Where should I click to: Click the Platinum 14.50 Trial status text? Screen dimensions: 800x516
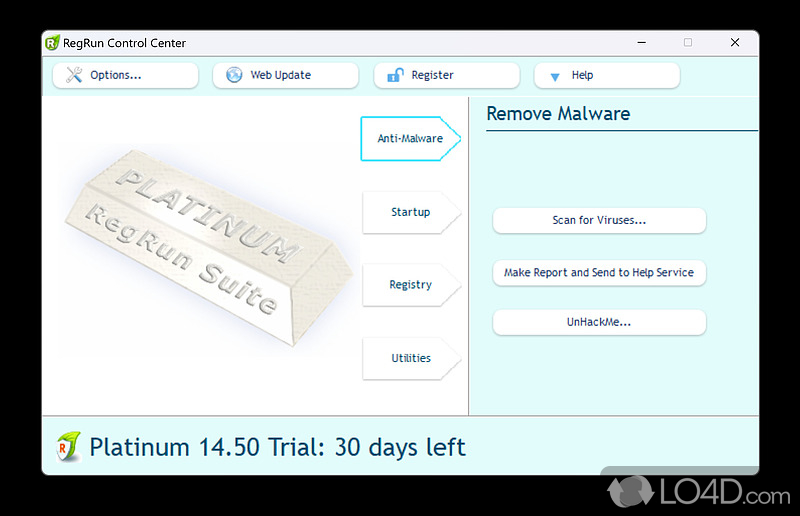278,447
